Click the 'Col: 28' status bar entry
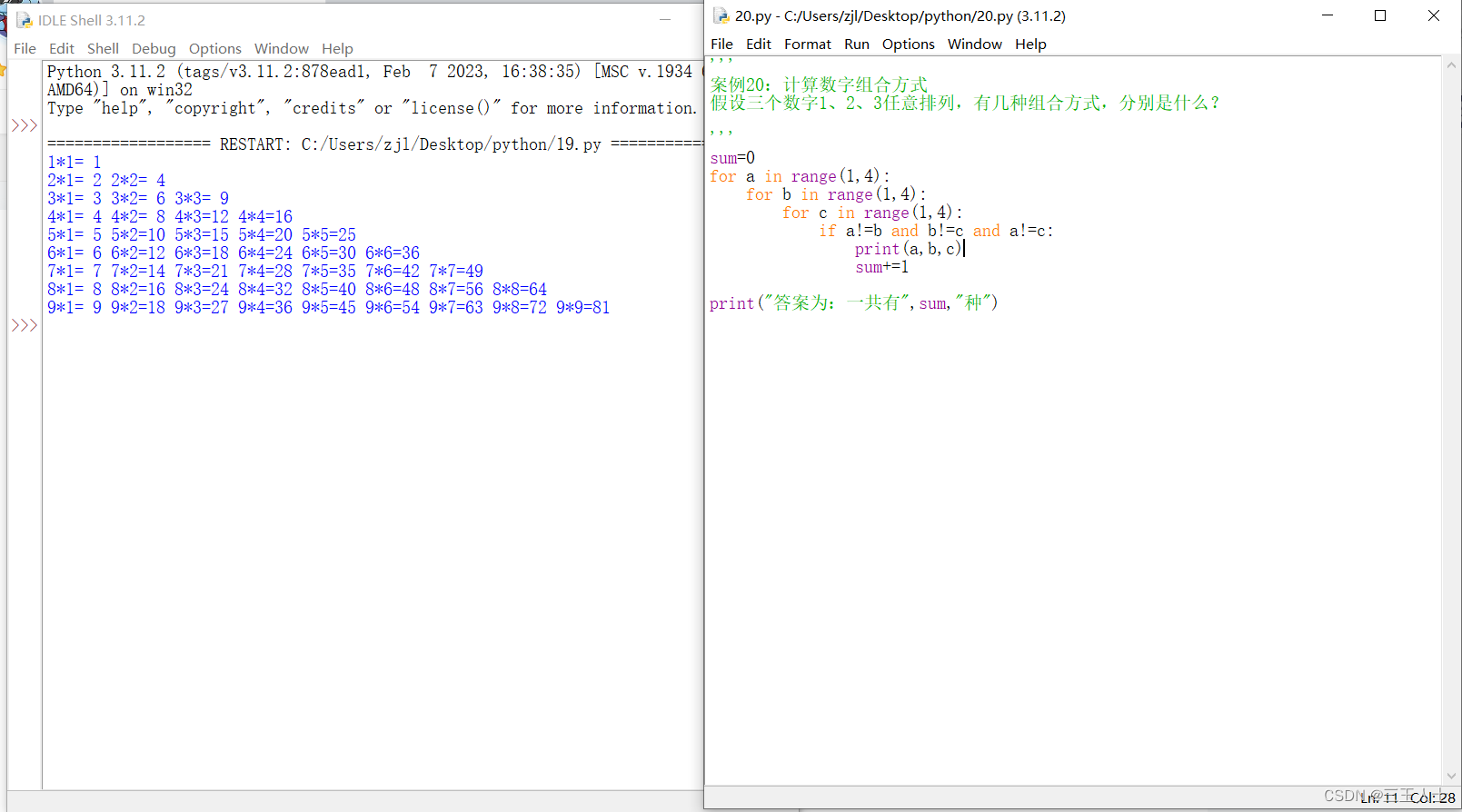Viewport: 1462px width, 812px height. (1433, 797)
